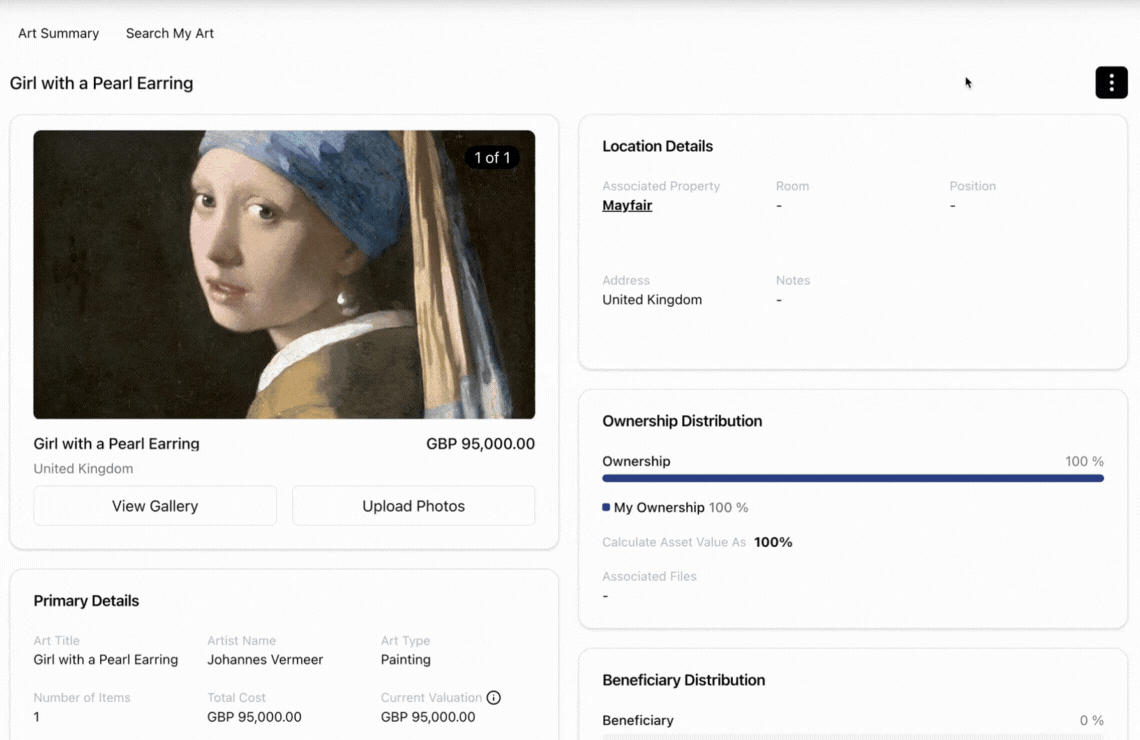1140x740 pixels.
Task: Click the Painting art type value
Action: (x=406, y=660)
